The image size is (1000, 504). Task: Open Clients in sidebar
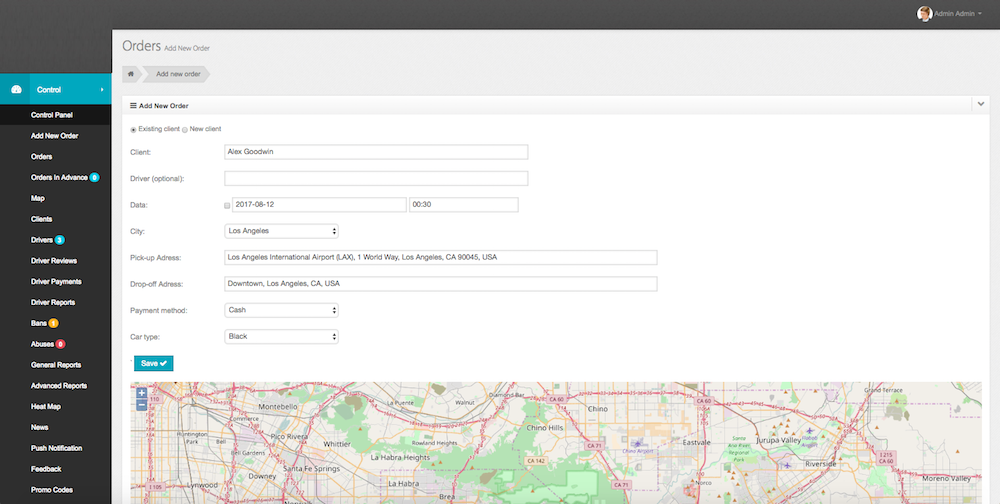(x=41, y=219)
